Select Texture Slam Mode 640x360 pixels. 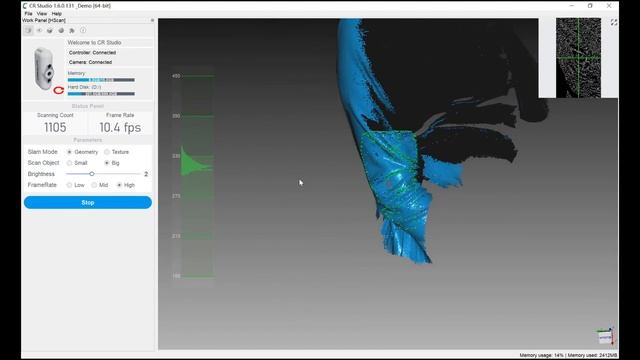pyautogui.click(x=107, y=152)
